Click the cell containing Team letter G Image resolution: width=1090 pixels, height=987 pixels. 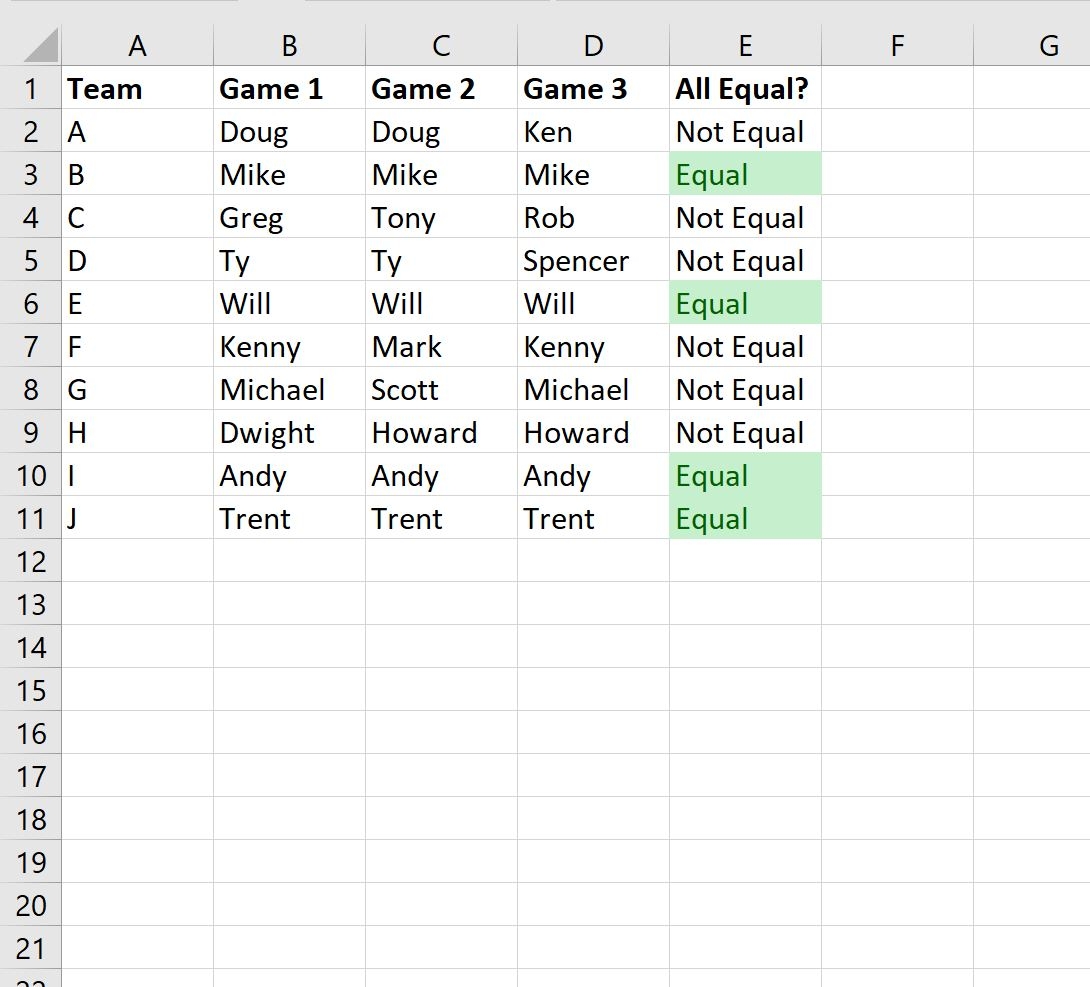point(137,389)
